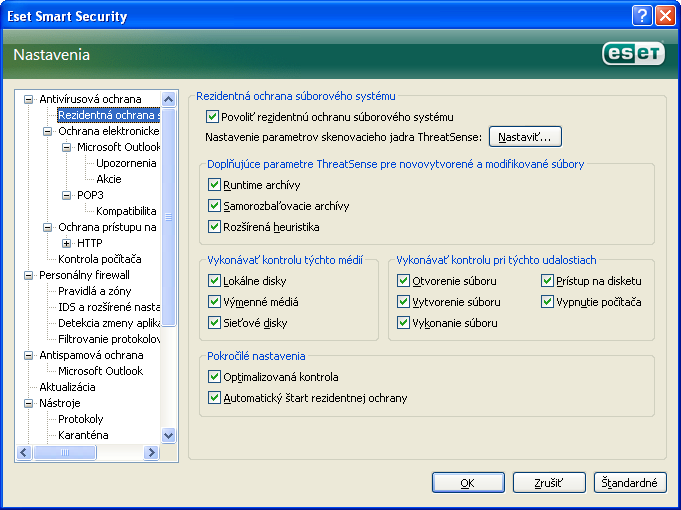Click the tree horizontal scrollbar thumb
Image resolution: width=681 pixels, height=510 pixels.
tap(64, 452)
